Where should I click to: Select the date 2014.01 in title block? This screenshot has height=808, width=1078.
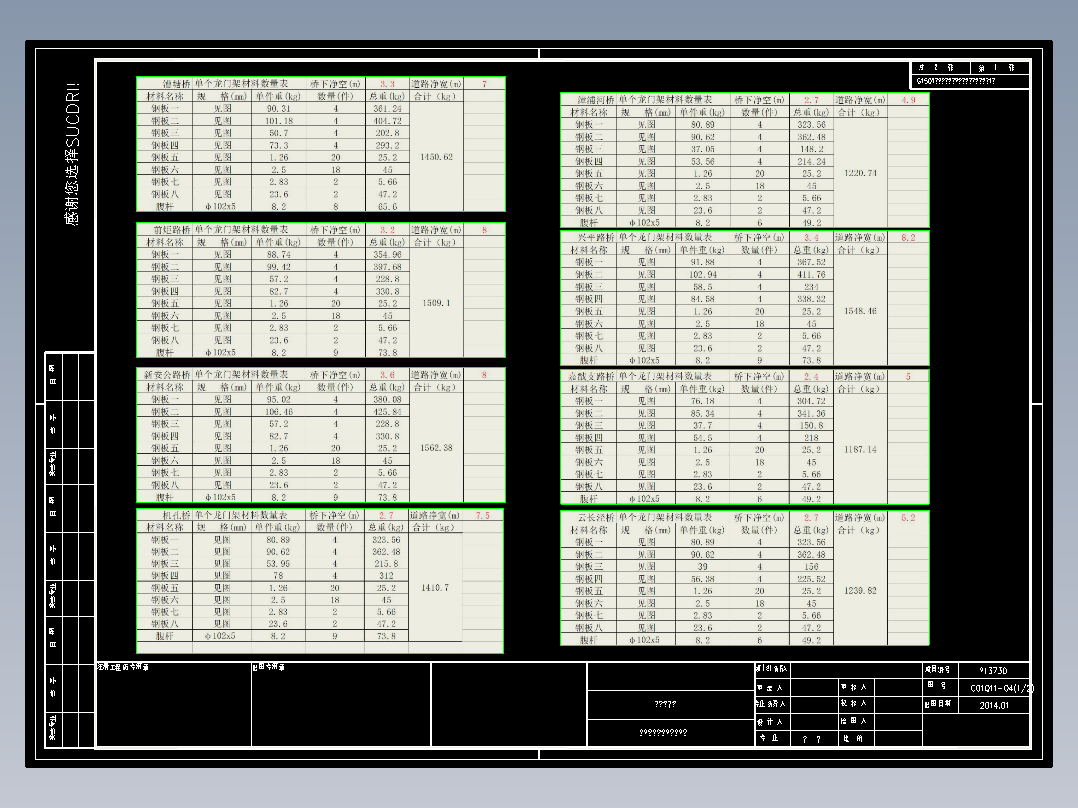click(x=994, y=706)
